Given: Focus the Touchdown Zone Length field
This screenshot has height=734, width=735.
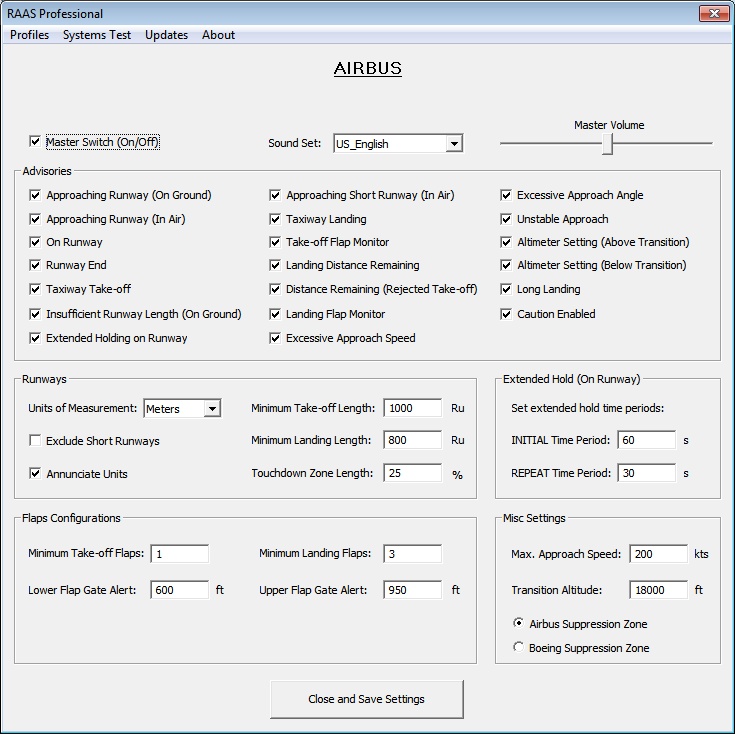Looking at the screenshot, I should click(412, 473).
